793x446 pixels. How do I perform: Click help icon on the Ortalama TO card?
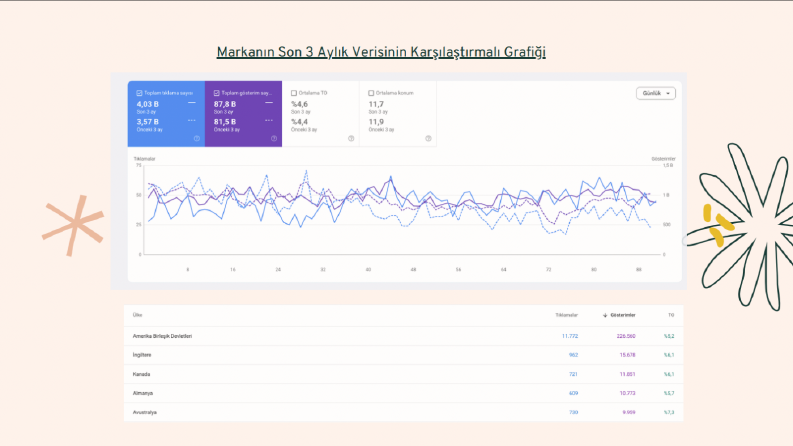[351, 139]
